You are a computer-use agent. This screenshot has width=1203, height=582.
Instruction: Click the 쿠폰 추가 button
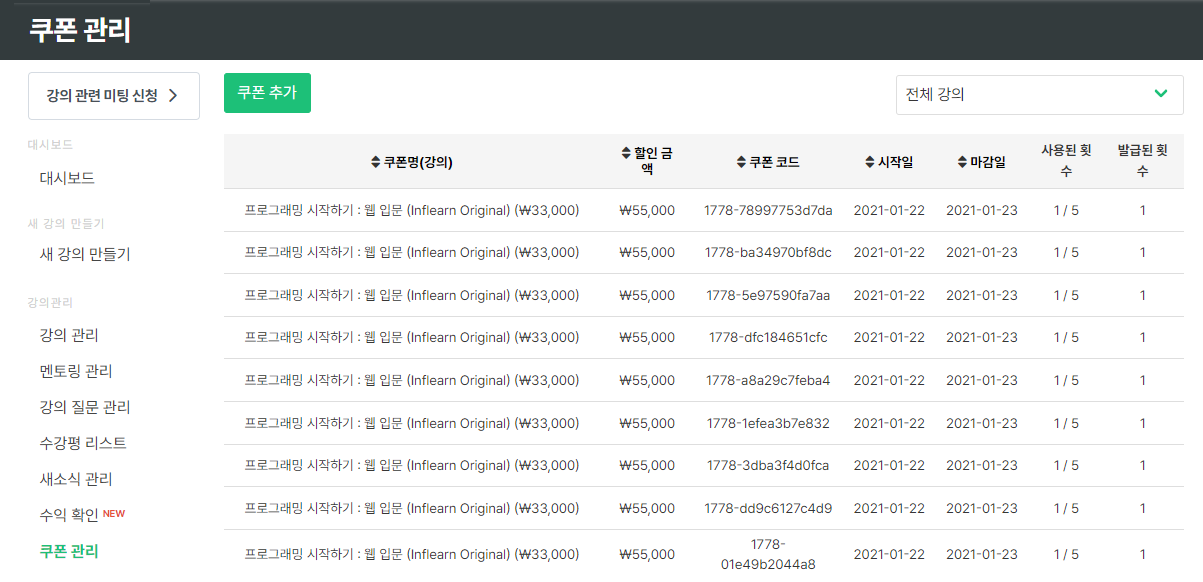(267, 92)
